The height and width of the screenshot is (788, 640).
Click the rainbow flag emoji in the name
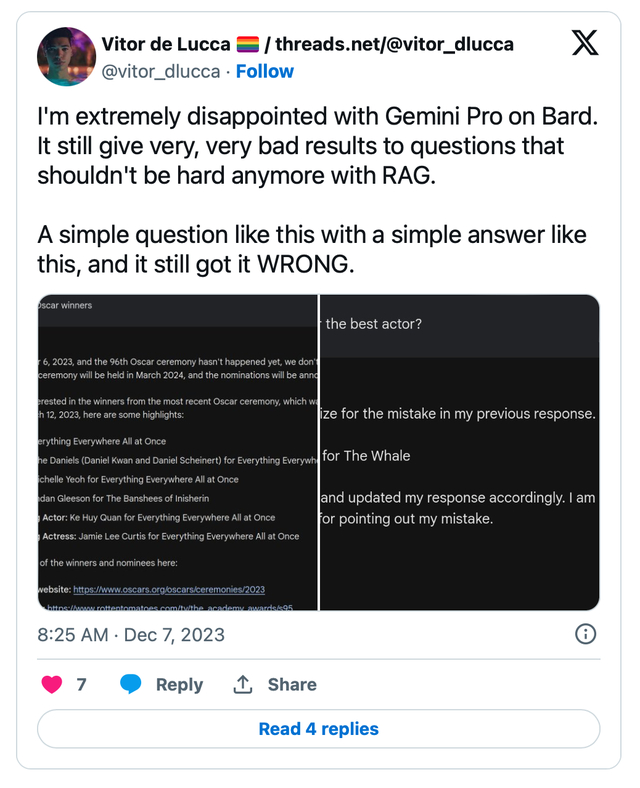[247, 44]
